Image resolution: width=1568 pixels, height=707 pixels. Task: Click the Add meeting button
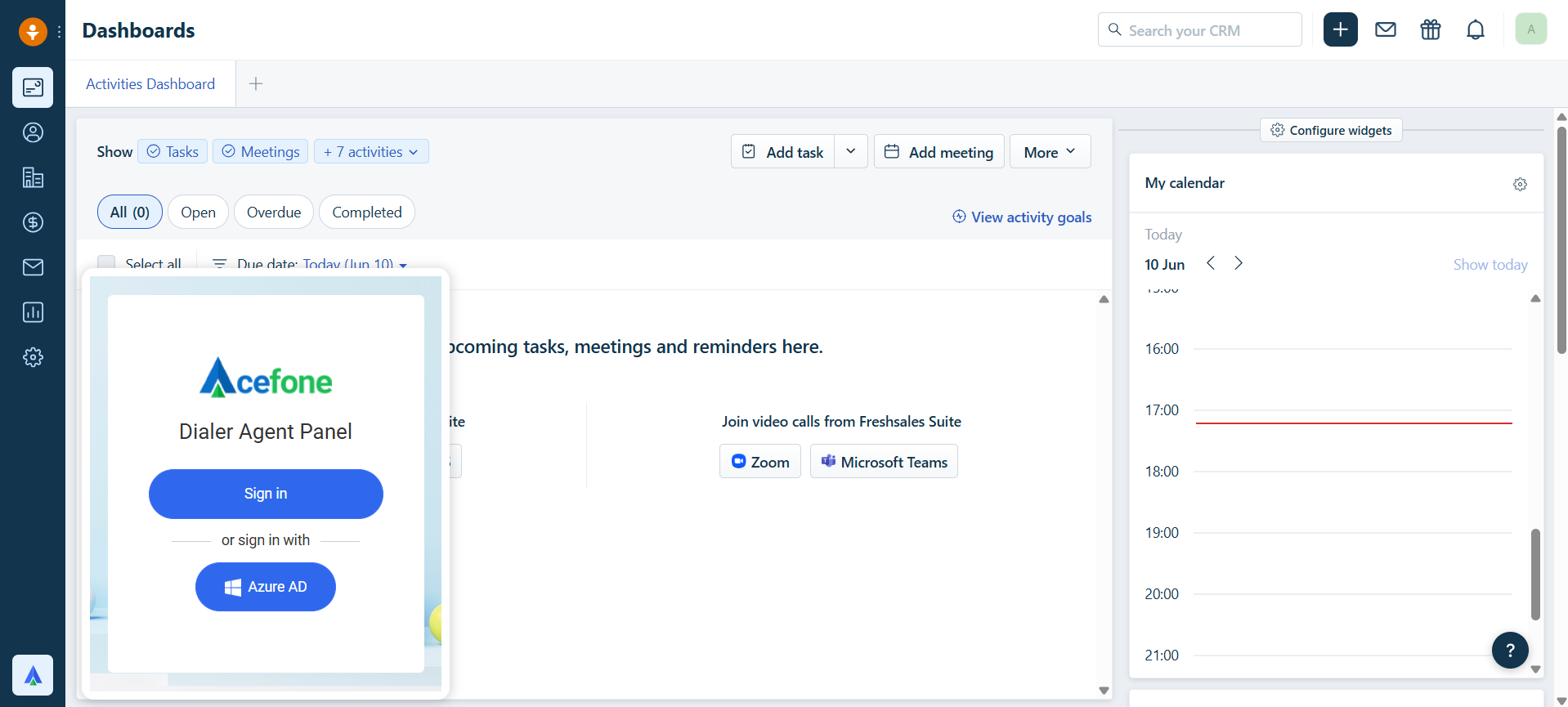[939, 151]
